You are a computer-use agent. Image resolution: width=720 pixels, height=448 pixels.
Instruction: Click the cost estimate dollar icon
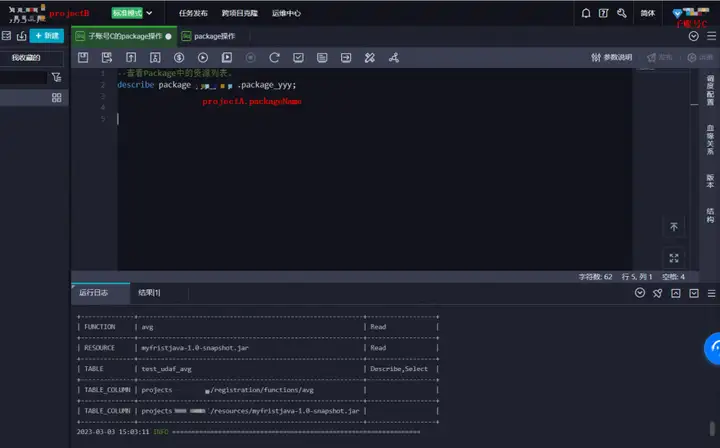pos(179,57)
